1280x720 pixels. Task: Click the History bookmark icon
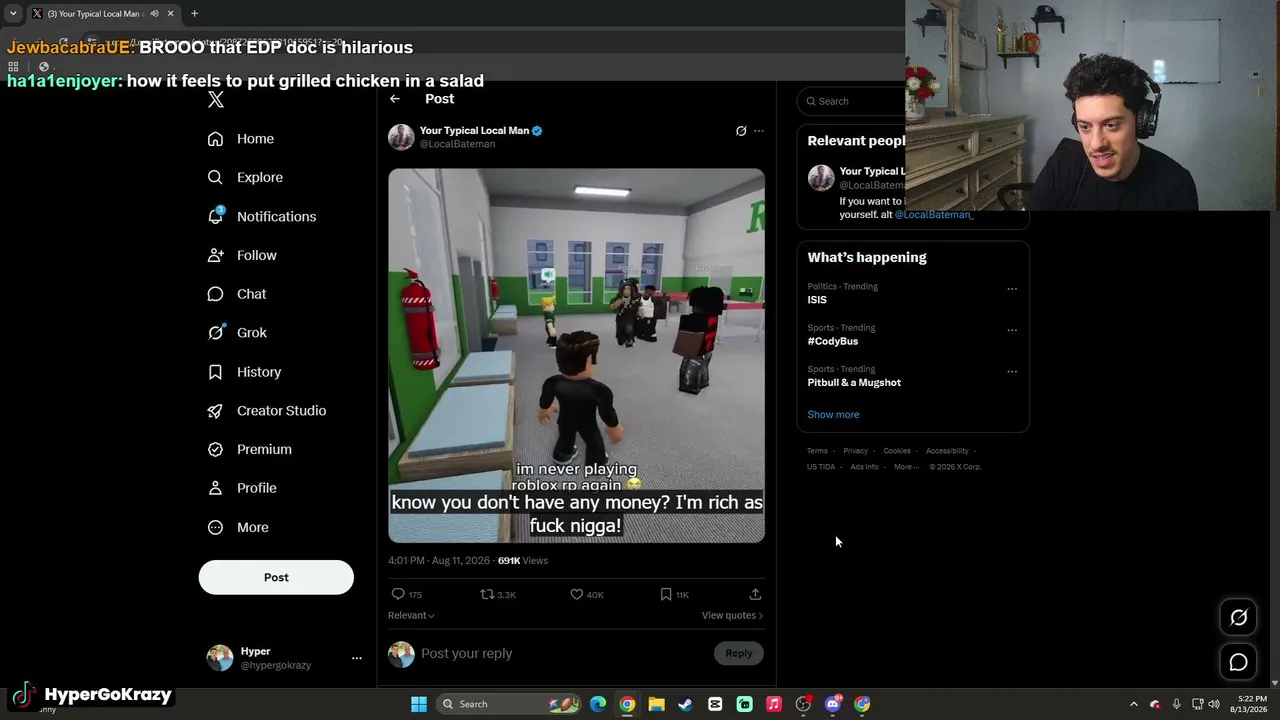(x=215, y=372)
